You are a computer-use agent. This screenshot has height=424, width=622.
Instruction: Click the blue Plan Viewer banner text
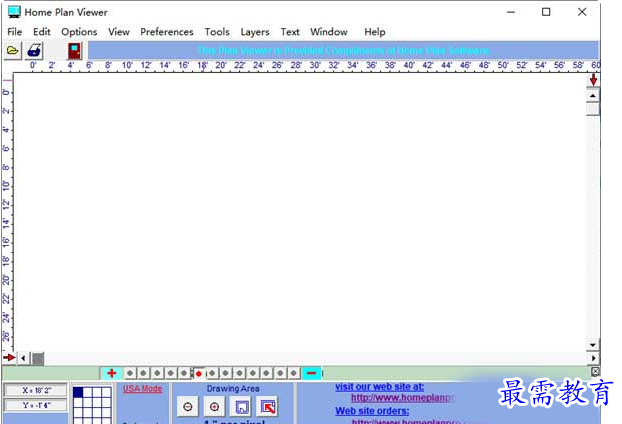pos(343,51)
